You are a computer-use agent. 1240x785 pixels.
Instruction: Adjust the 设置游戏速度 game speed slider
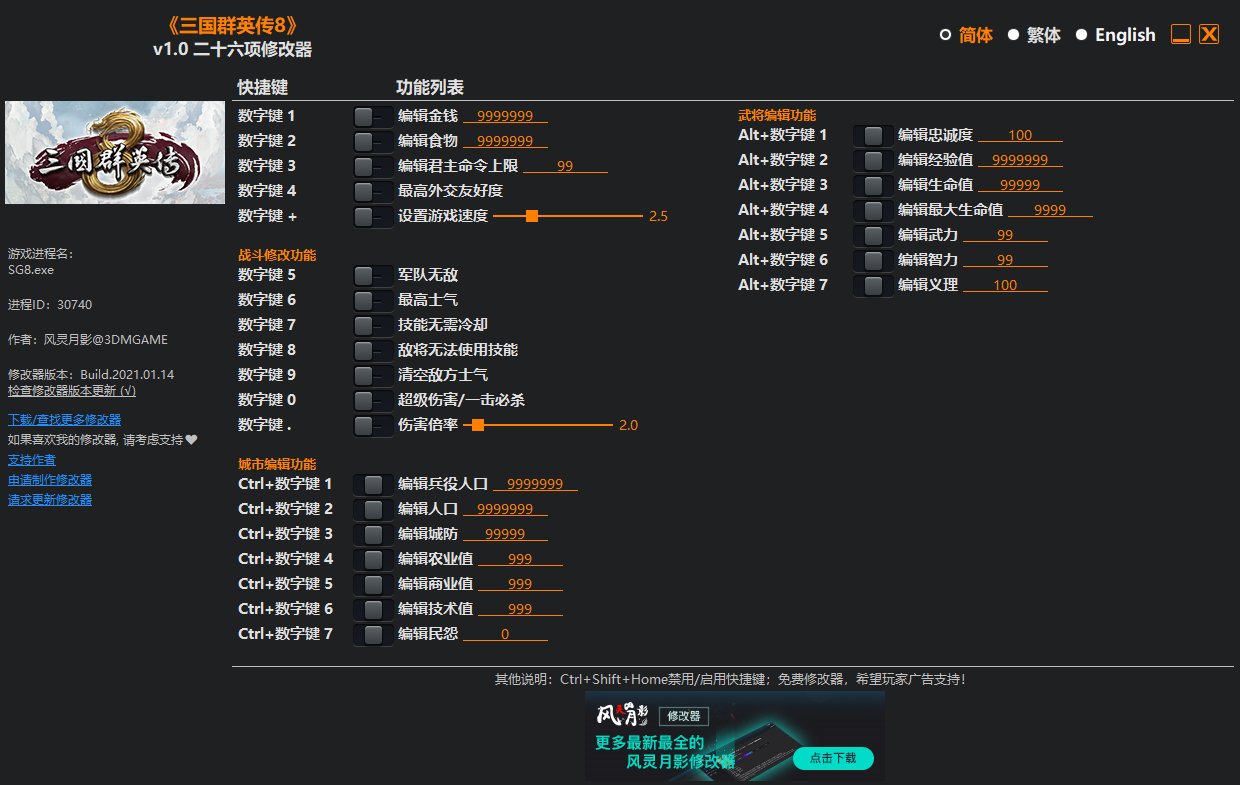click(530, 215)
